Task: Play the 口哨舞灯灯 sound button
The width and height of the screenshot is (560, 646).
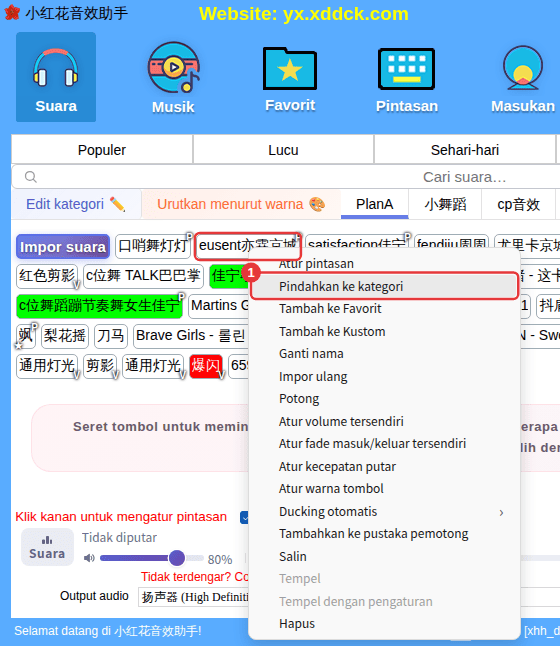Action: pos(153,246)
